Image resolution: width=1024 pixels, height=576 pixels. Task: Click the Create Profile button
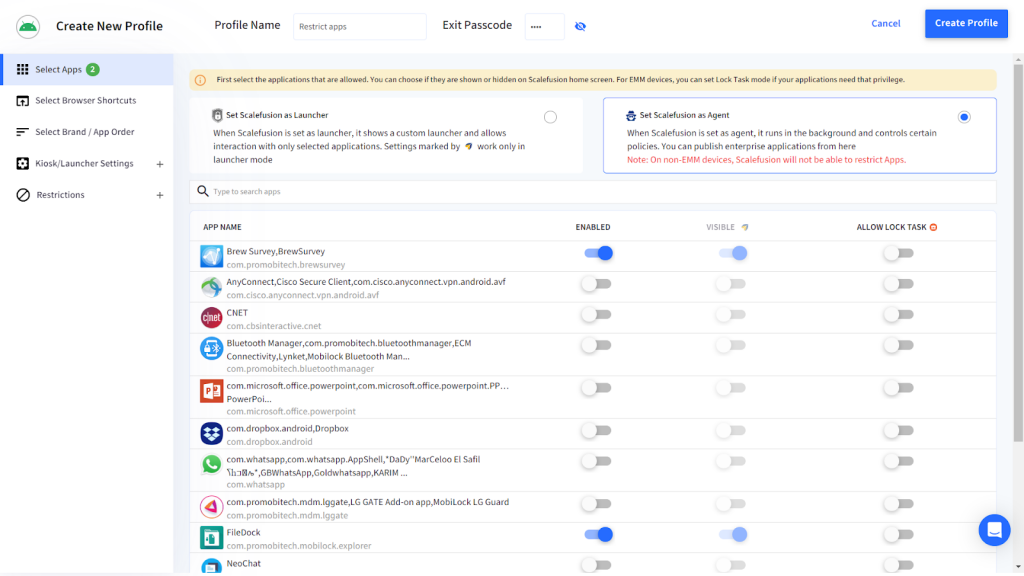pyautogui.click(x=966, y=24)
